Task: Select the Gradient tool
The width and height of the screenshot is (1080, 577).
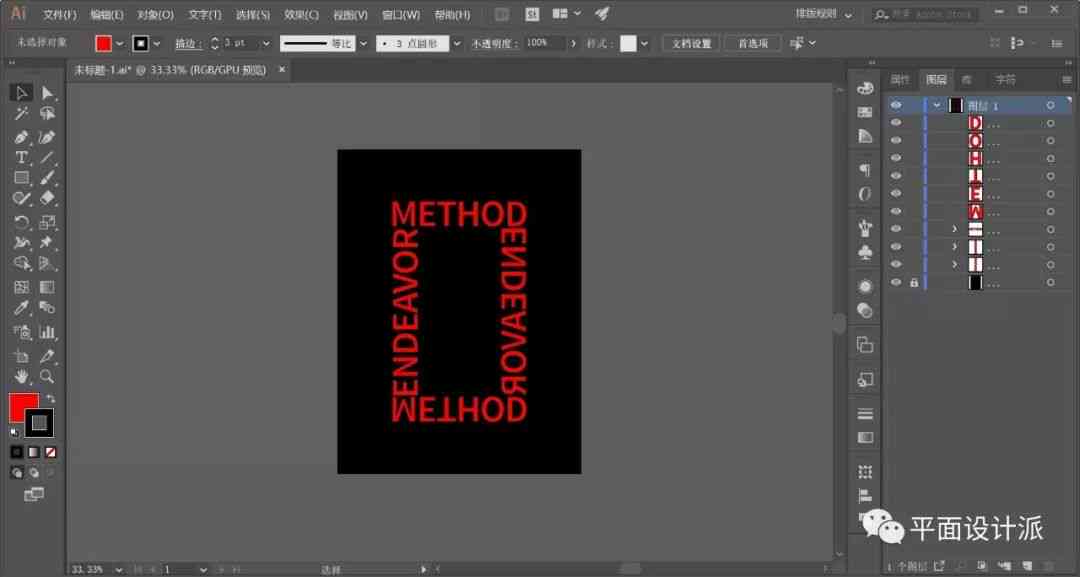Action: tap(47, 287)
